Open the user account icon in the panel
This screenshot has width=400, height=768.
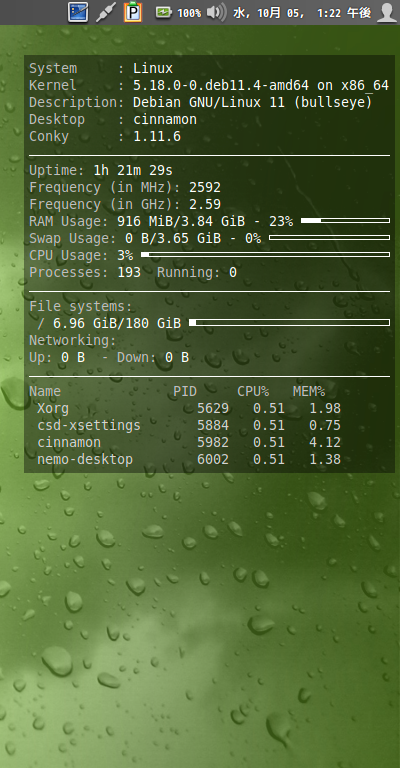(x=387, y=13)
